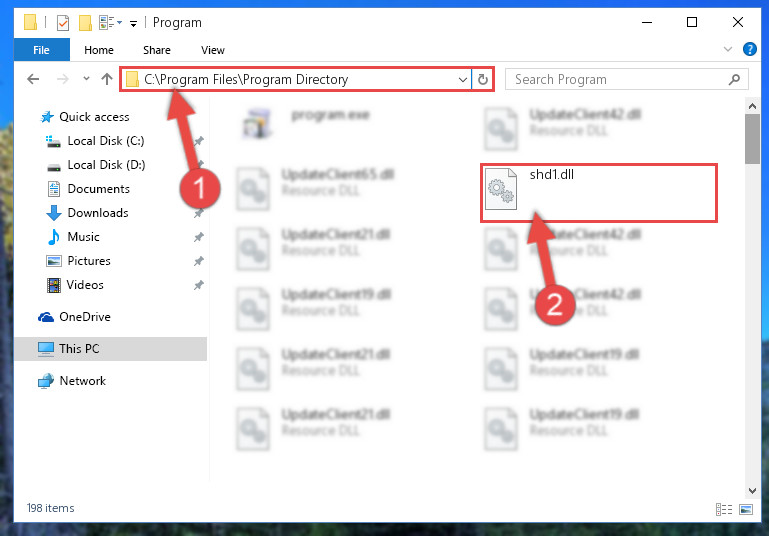Open the Help question mark icon
Screen dimensions: 769x536
coord(749,49)
